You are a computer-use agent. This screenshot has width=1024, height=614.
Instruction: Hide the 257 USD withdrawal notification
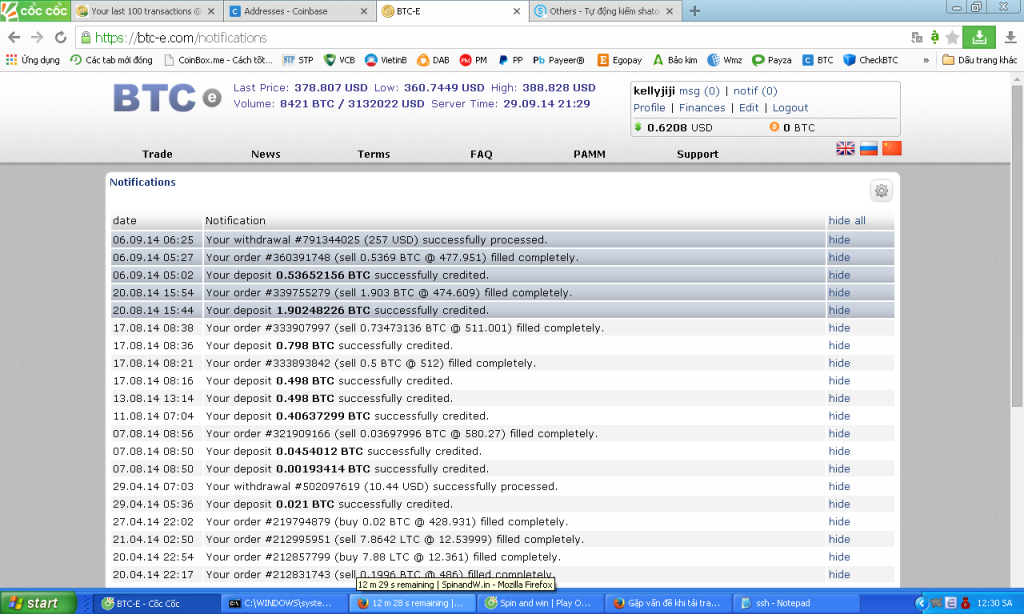[x=838, y=240]
